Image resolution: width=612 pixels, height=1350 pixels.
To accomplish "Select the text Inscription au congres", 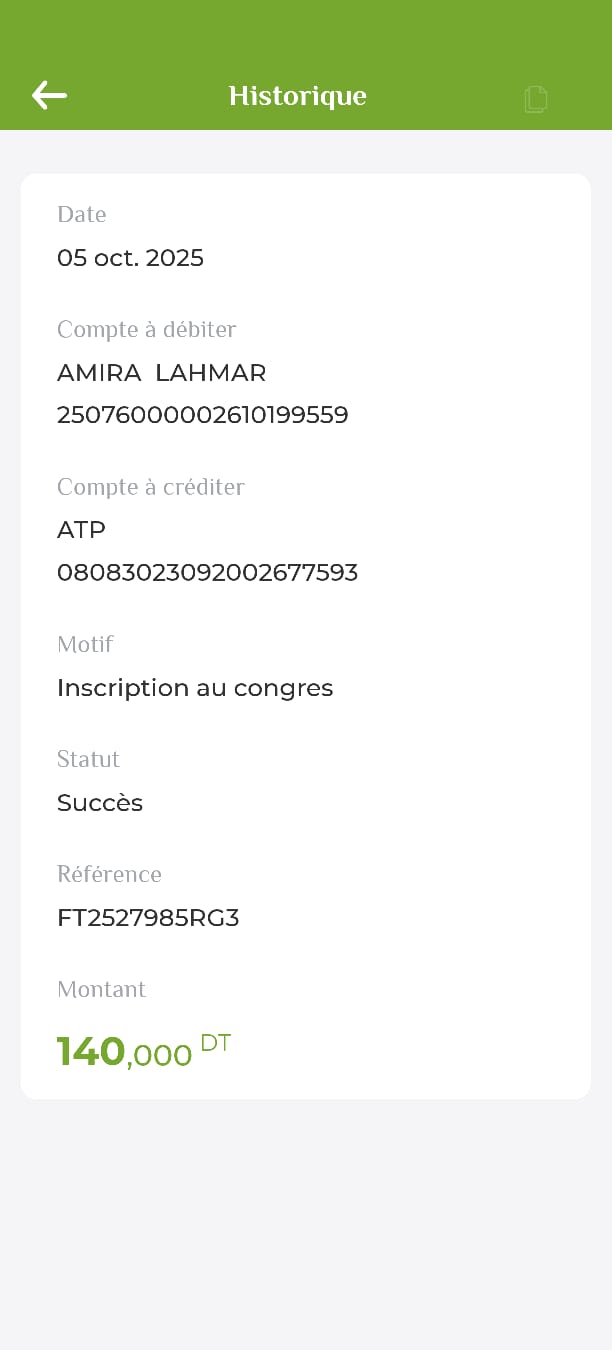I will click(195, 688).
